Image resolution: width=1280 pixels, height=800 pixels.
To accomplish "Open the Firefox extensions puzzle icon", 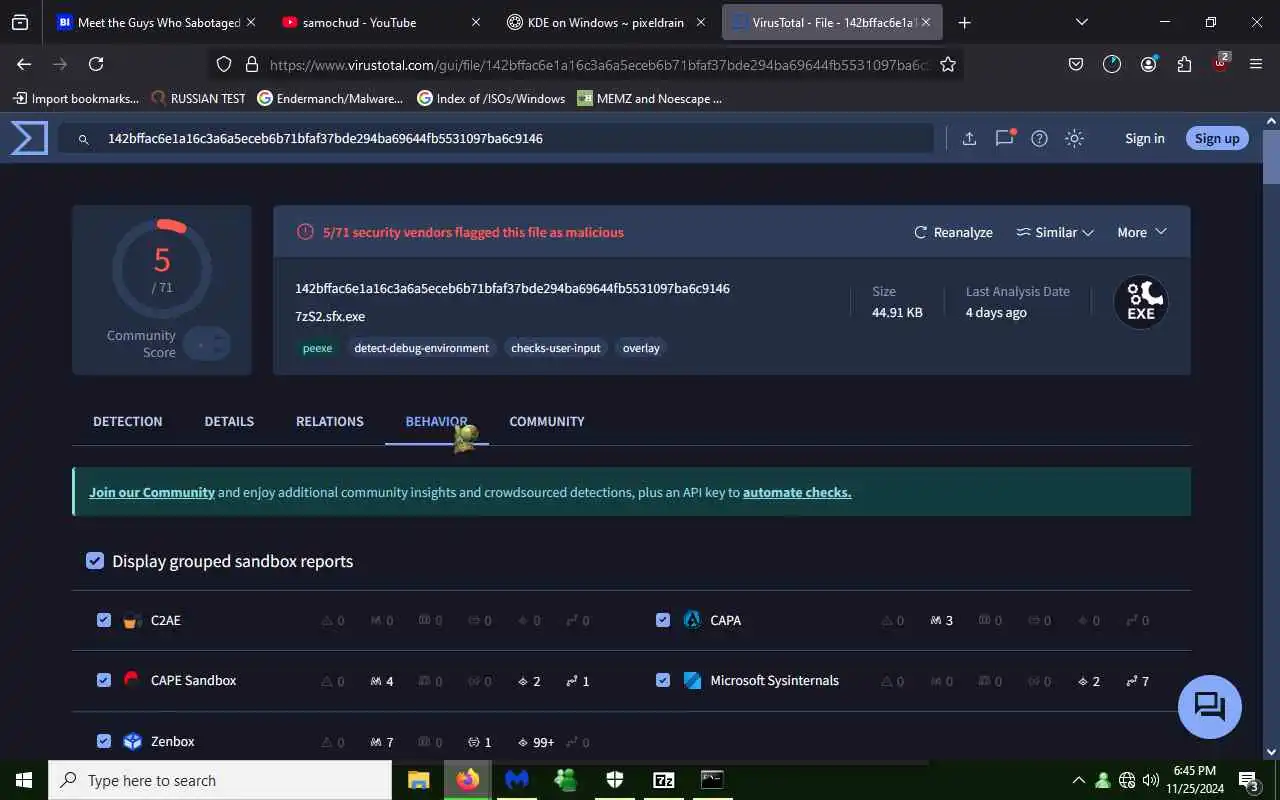I will (x=1184, y=64).
